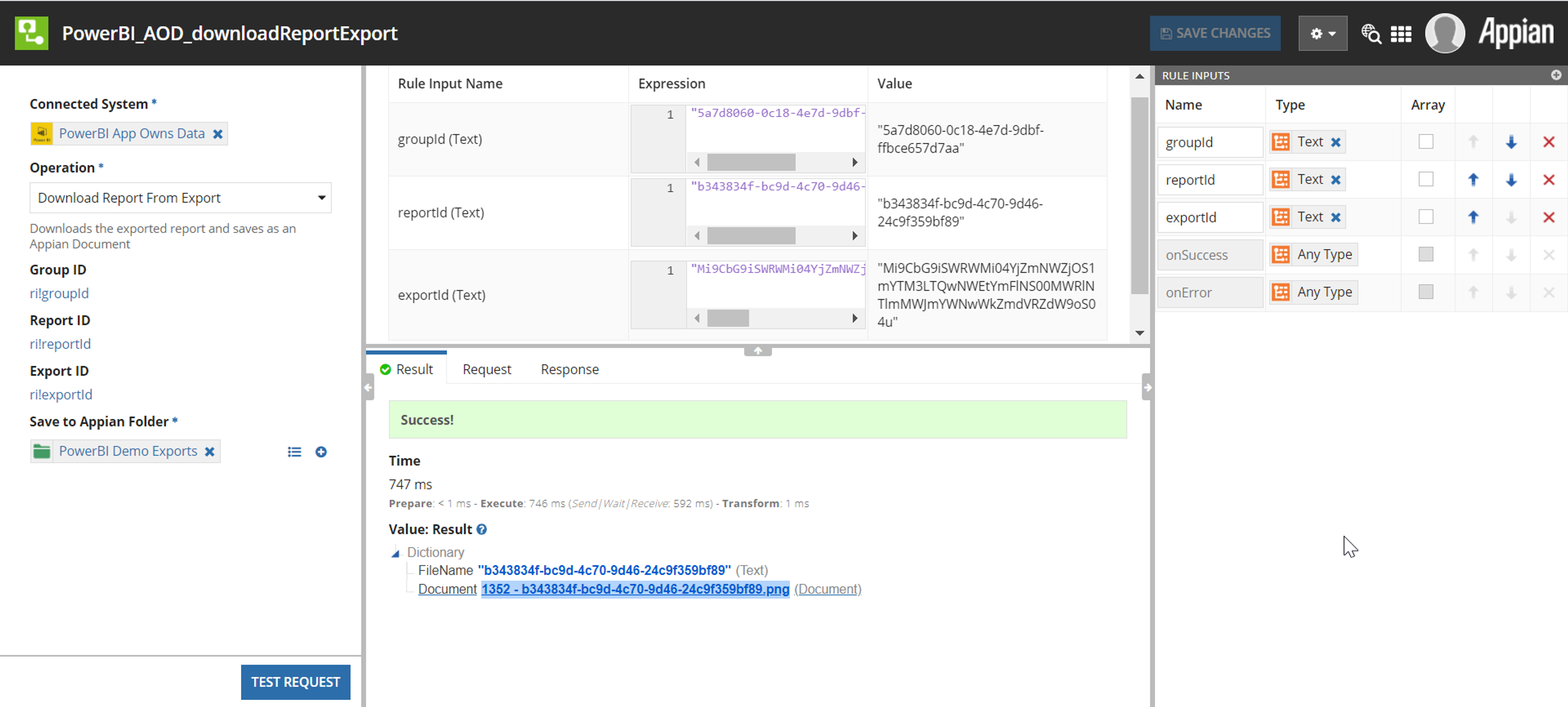Delete the reportId rule input
This screenshot has width=1568, height=707.
(1548, 180)
